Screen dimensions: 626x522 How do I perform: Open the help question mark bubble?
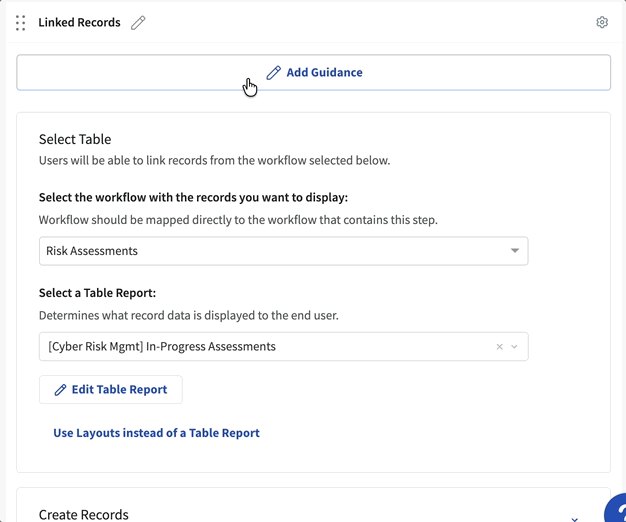coord(617,511)
